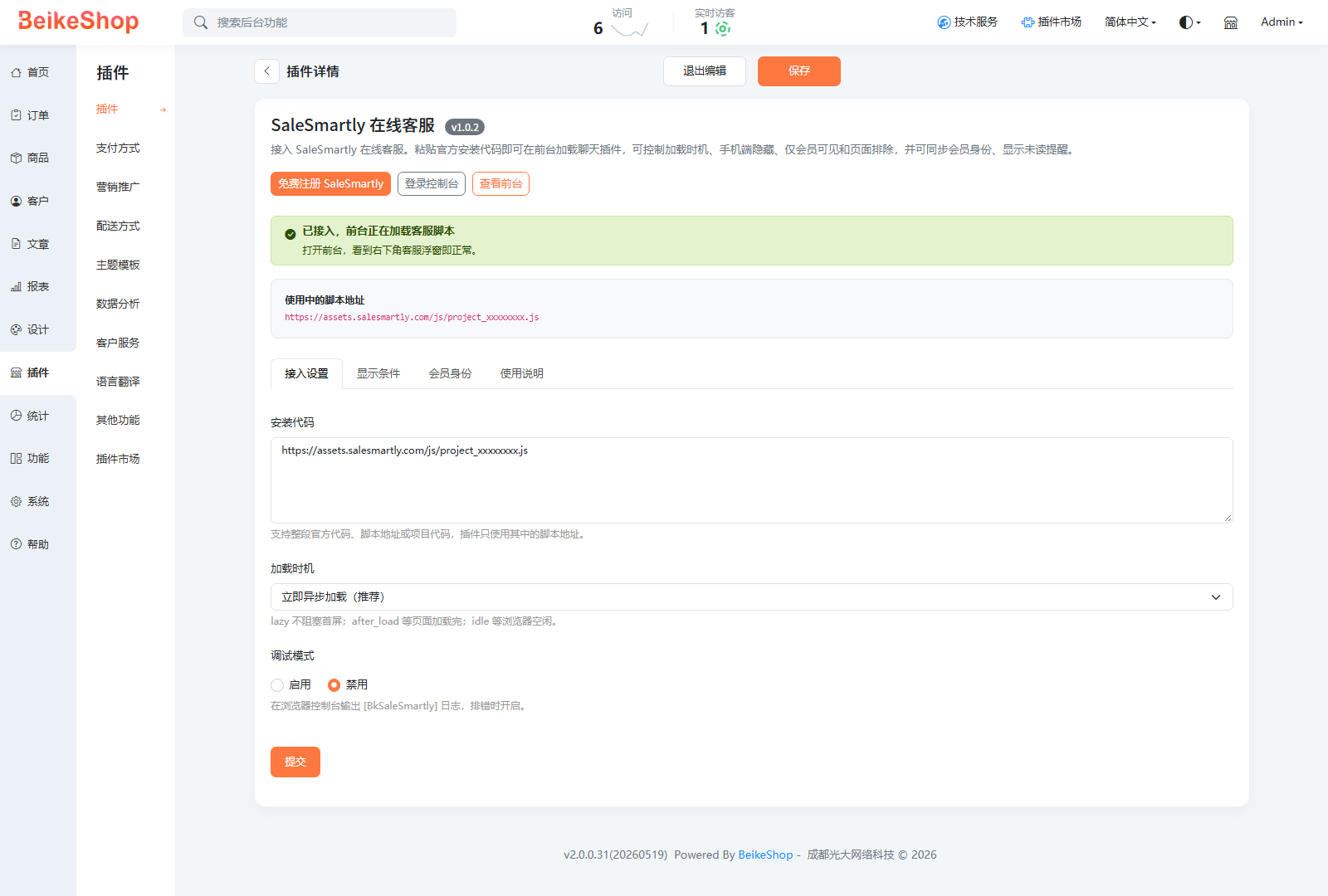The height and width of the screenshot is (896, 1328).
Task: Open the Admin account dropdown
Action: (x=1282, y=22)
